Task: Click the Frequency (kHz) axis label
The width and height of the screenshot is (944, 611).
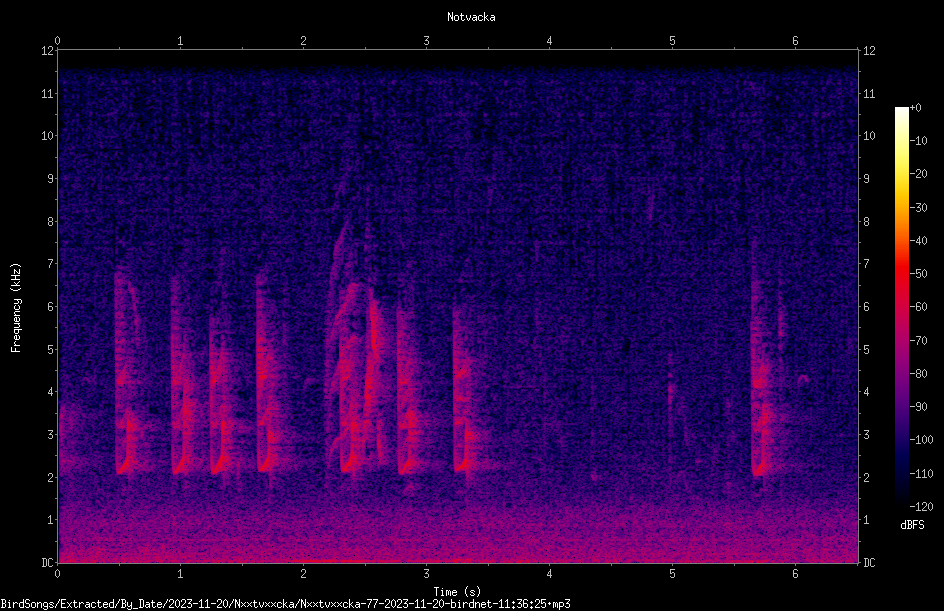Action: click(16, 308)
